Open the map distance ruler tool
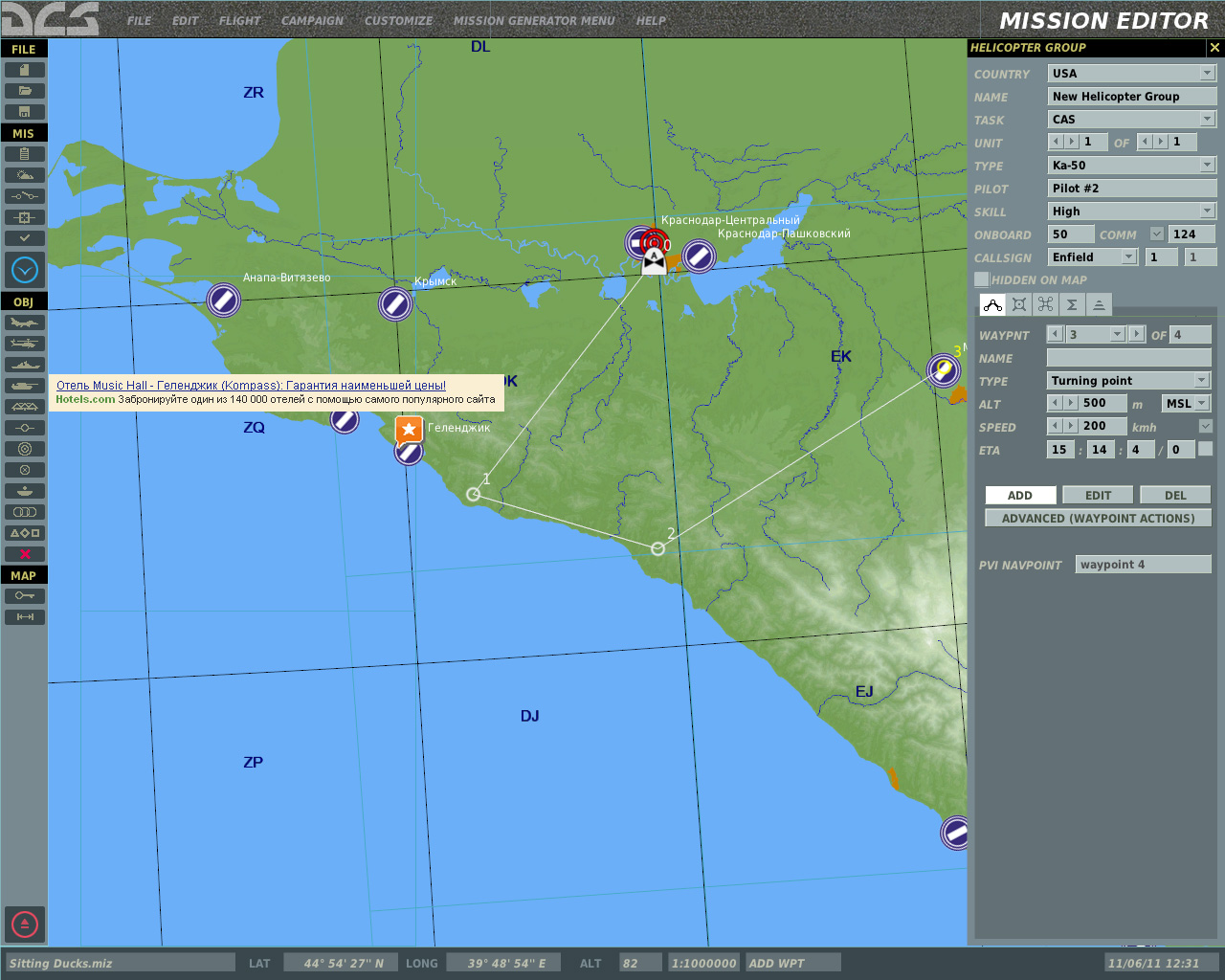Viewport: 1225px width, 980px height. [24, 617]
